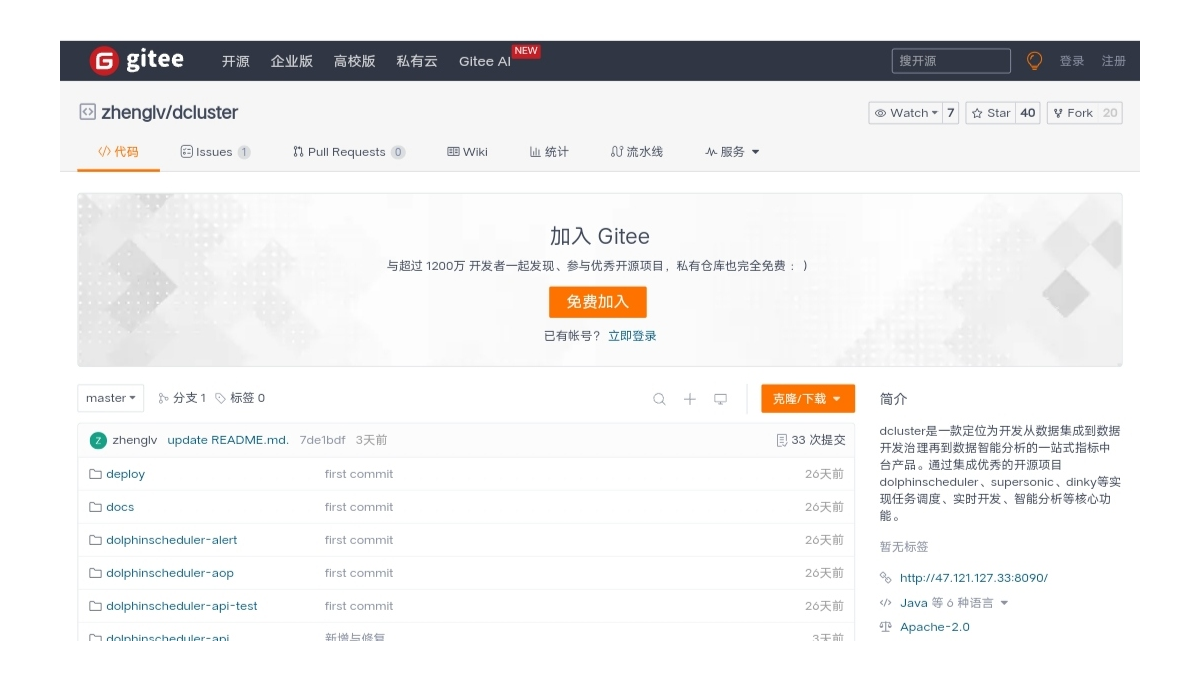The image size is (1200, 675).
Task: Expand the Java 等 6 种语言 list
Action: click(954, 603)
